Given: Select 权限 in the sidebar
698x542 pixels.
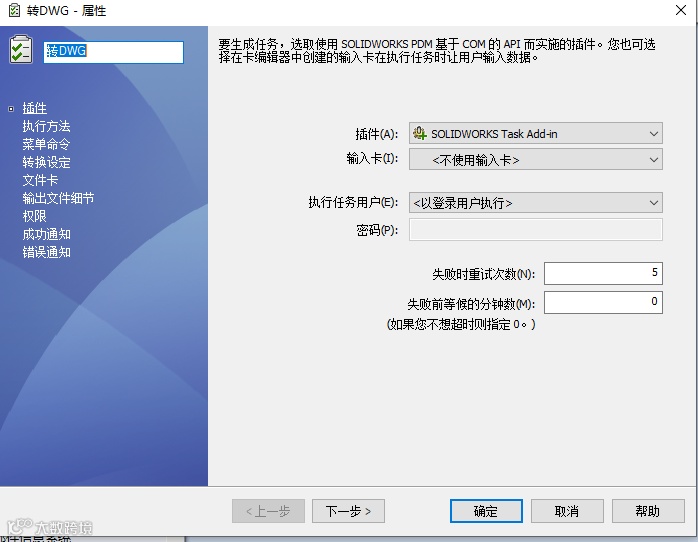Looking at the screenshot, I should pos(34,216).
